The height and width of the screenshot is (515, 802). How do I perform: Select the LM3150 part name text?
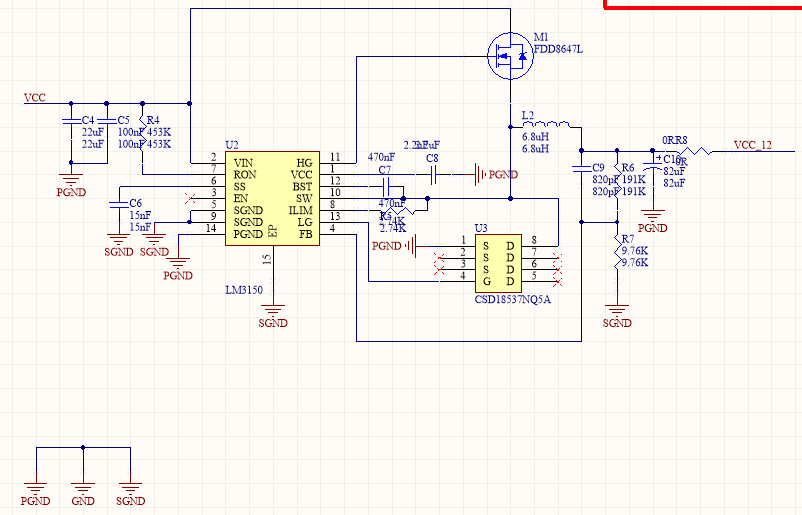tap(244, 290)
